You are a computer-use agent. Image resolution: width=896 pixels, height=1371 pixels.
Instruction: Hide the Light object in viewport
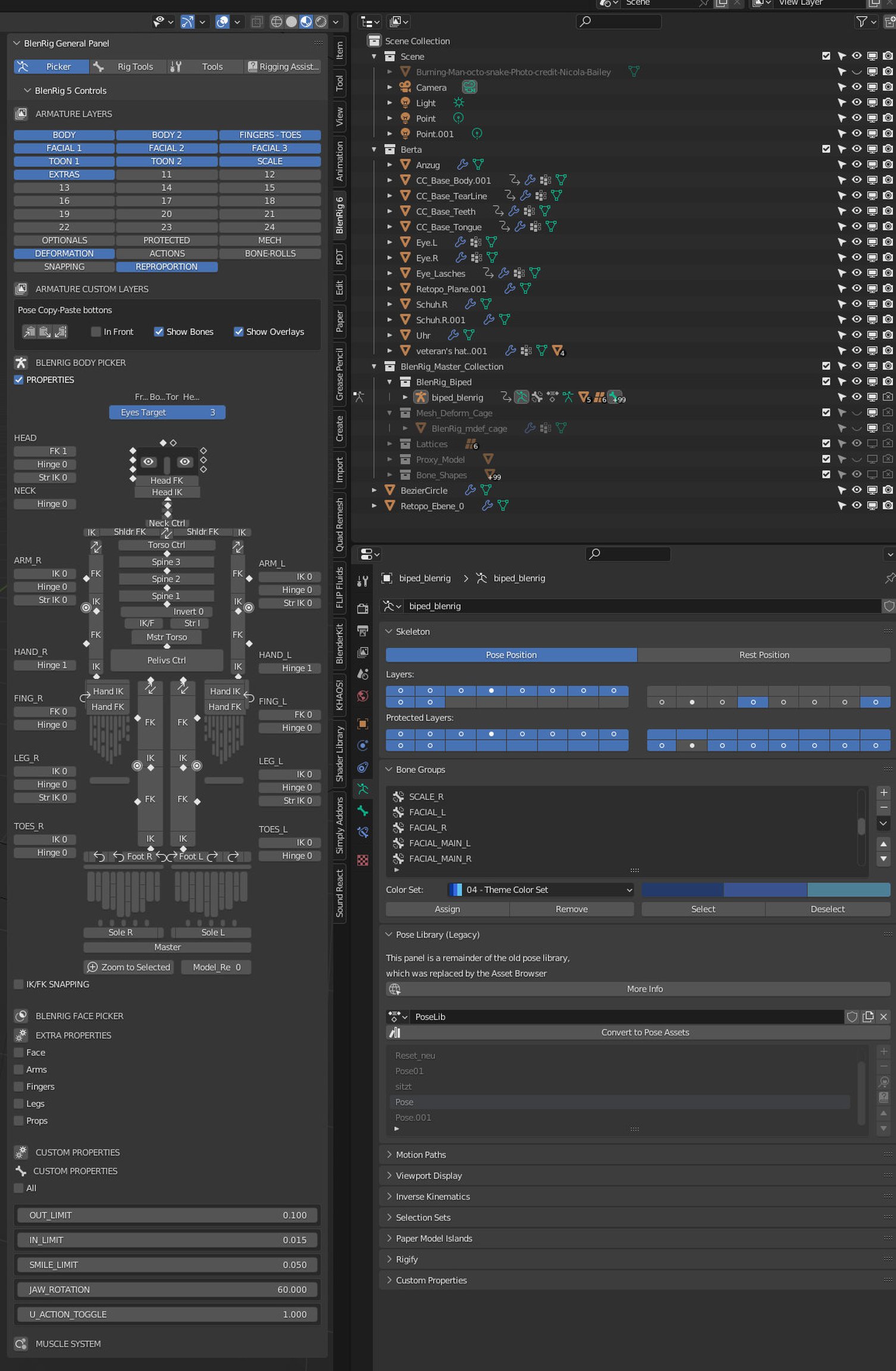point(856,103)
